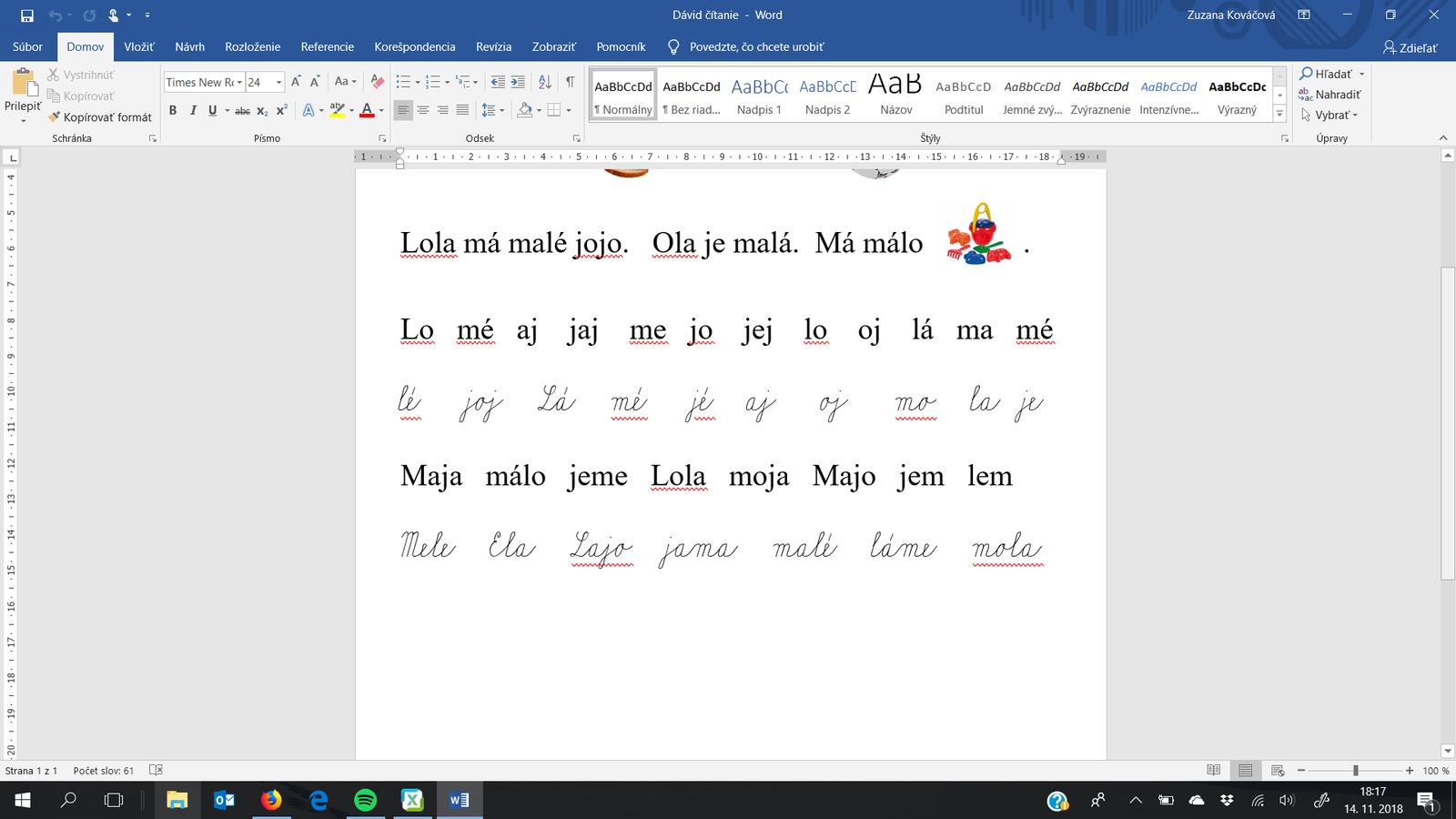Image resolution: width=1456 pixels, height=819 pixels.
Task: Click the Clear Formatting eraser icon
Action: point(378,82)
